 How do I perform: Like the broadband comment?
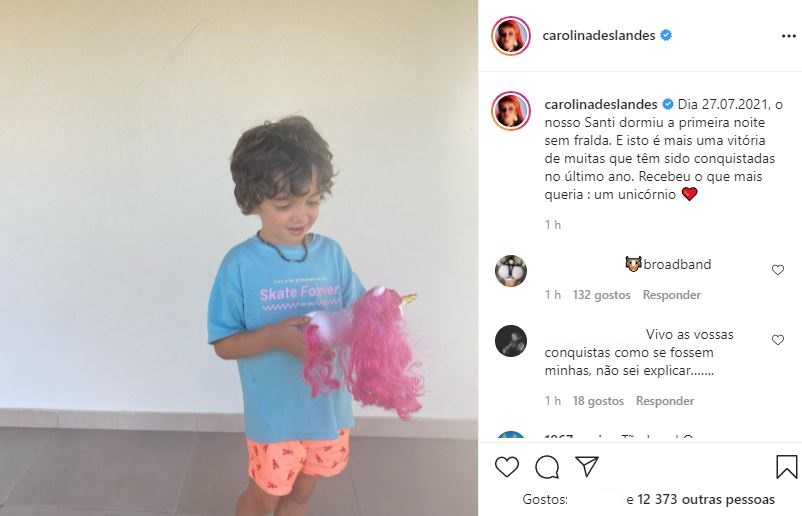pyautogui.click(x=777, y=270)
